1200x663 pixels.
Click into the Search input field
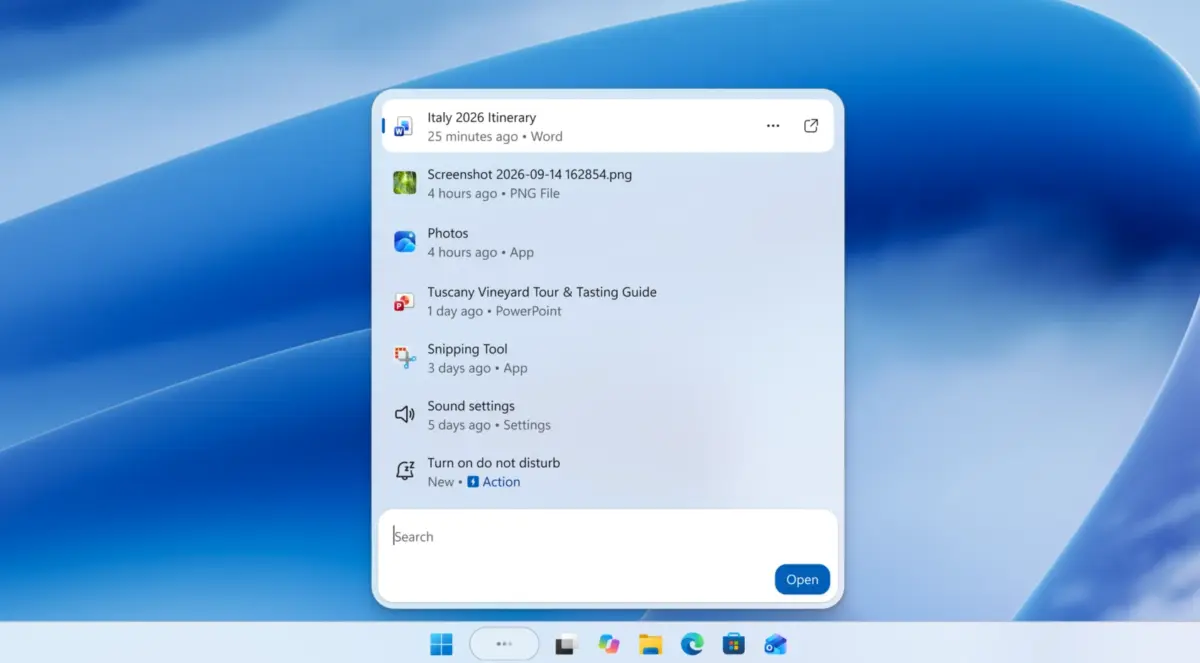607,537
